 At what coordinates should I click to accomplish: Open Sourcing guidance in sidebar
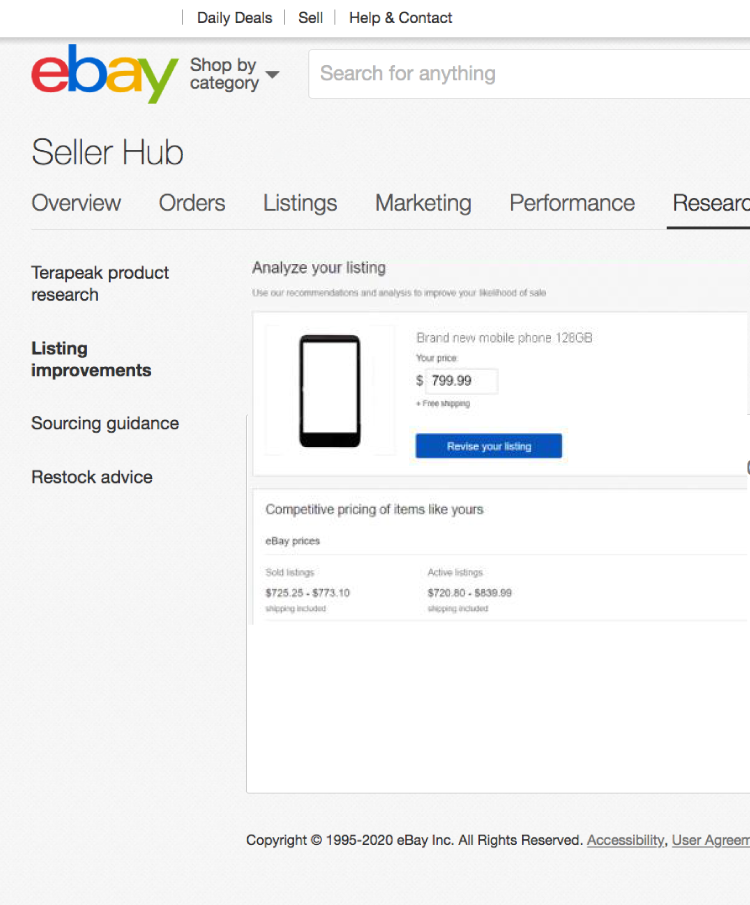coord(105,423)
